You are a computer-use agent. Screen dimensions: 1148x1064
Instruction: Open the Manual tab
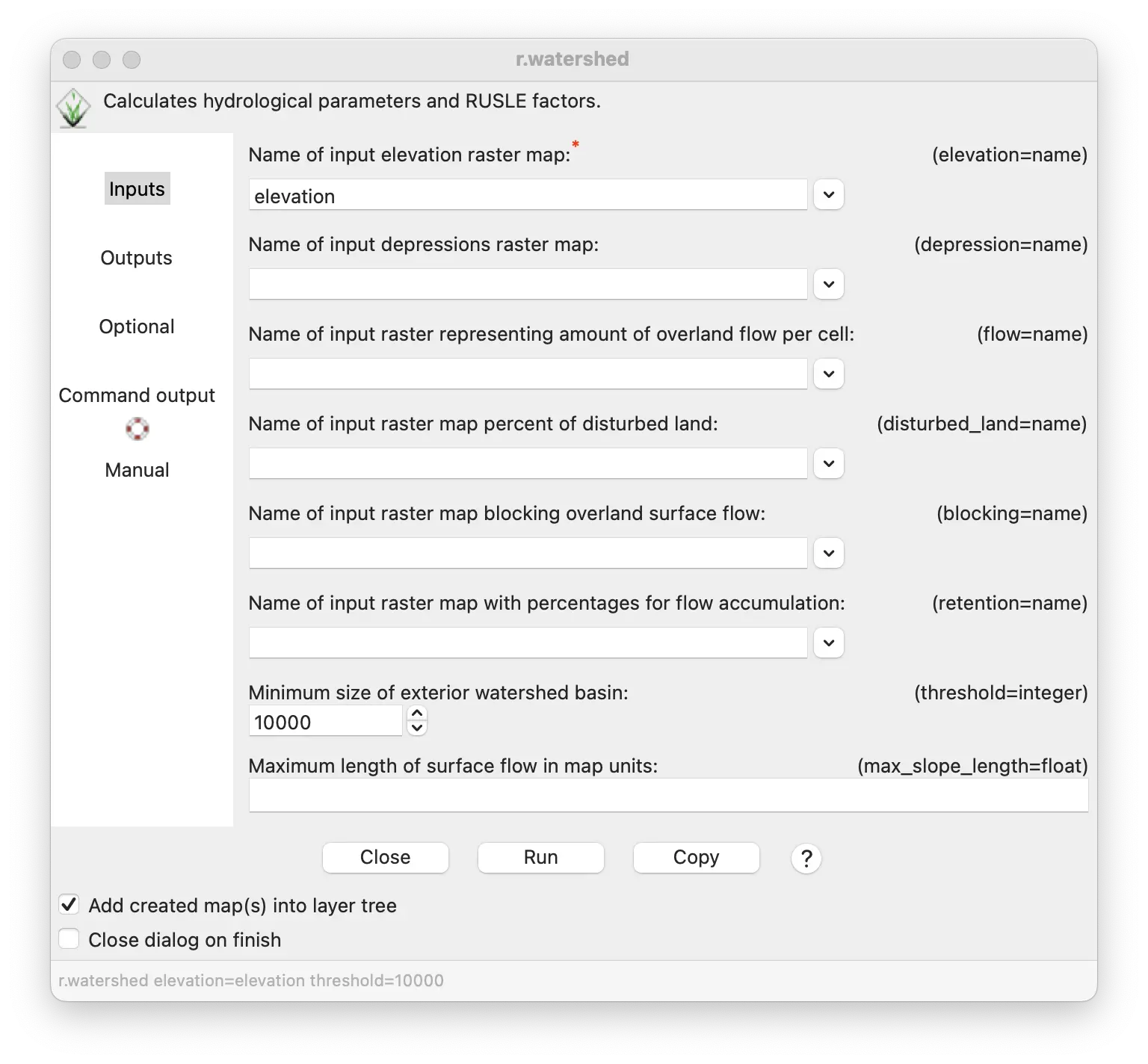tap(137, 470)
